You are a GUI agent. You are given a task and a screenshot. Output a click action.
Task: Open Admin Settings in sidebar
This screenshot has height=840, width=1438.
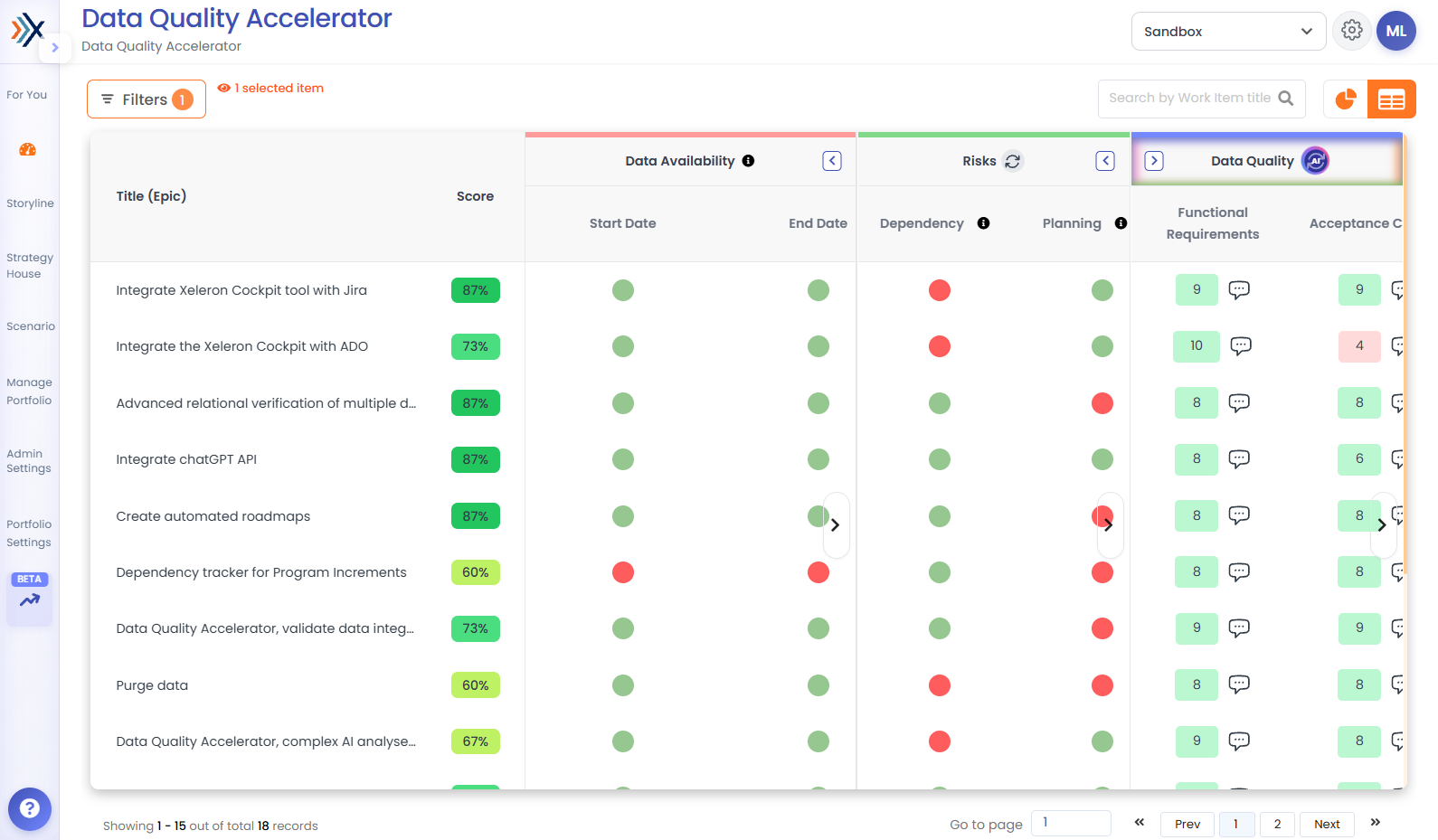(x=29, y=461)
